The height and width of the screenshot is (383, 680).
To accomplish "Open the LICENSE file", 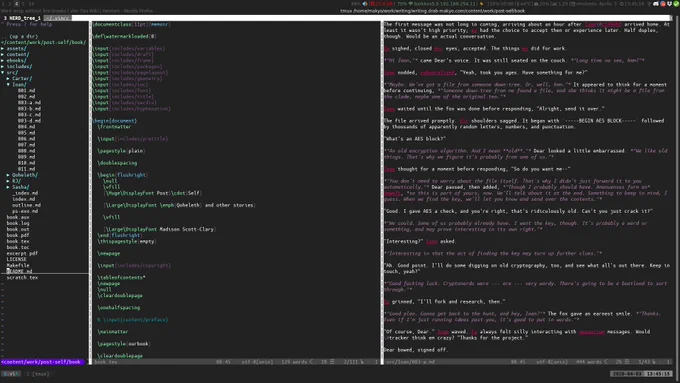I will (16, 259).
